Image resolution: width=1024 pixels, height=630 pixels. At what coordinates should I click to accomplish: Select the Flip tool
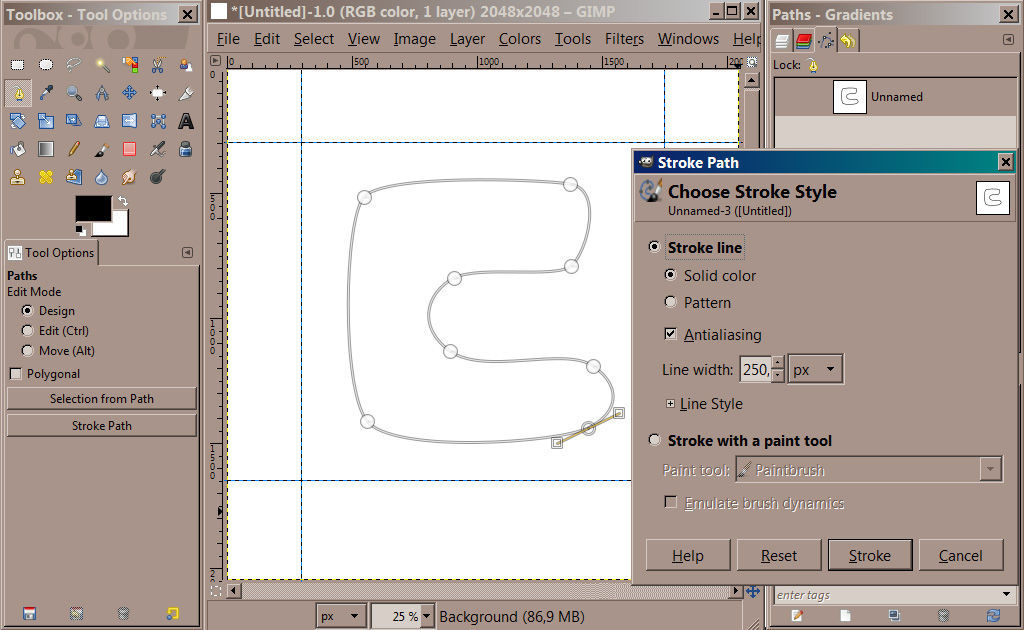coord(130,121)
